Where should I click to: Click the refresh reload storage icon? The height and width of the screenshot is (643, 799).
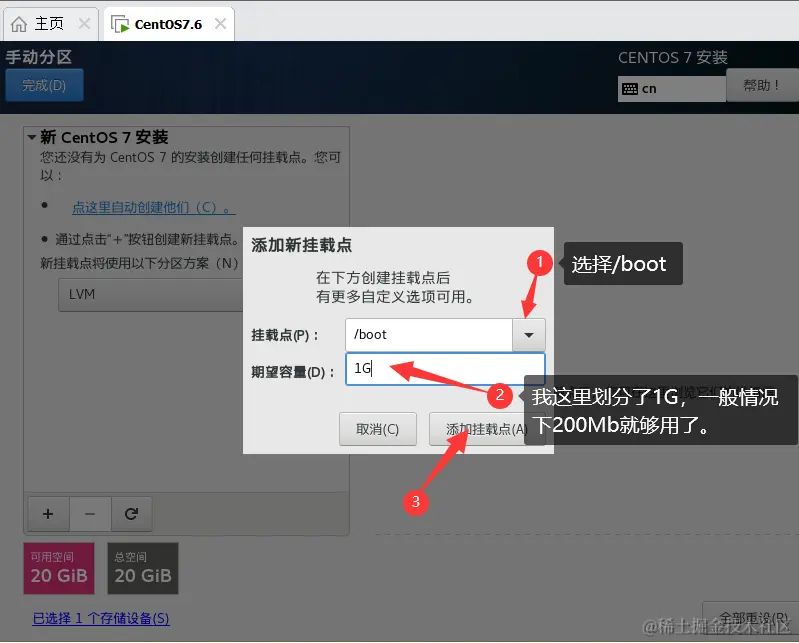131,514
